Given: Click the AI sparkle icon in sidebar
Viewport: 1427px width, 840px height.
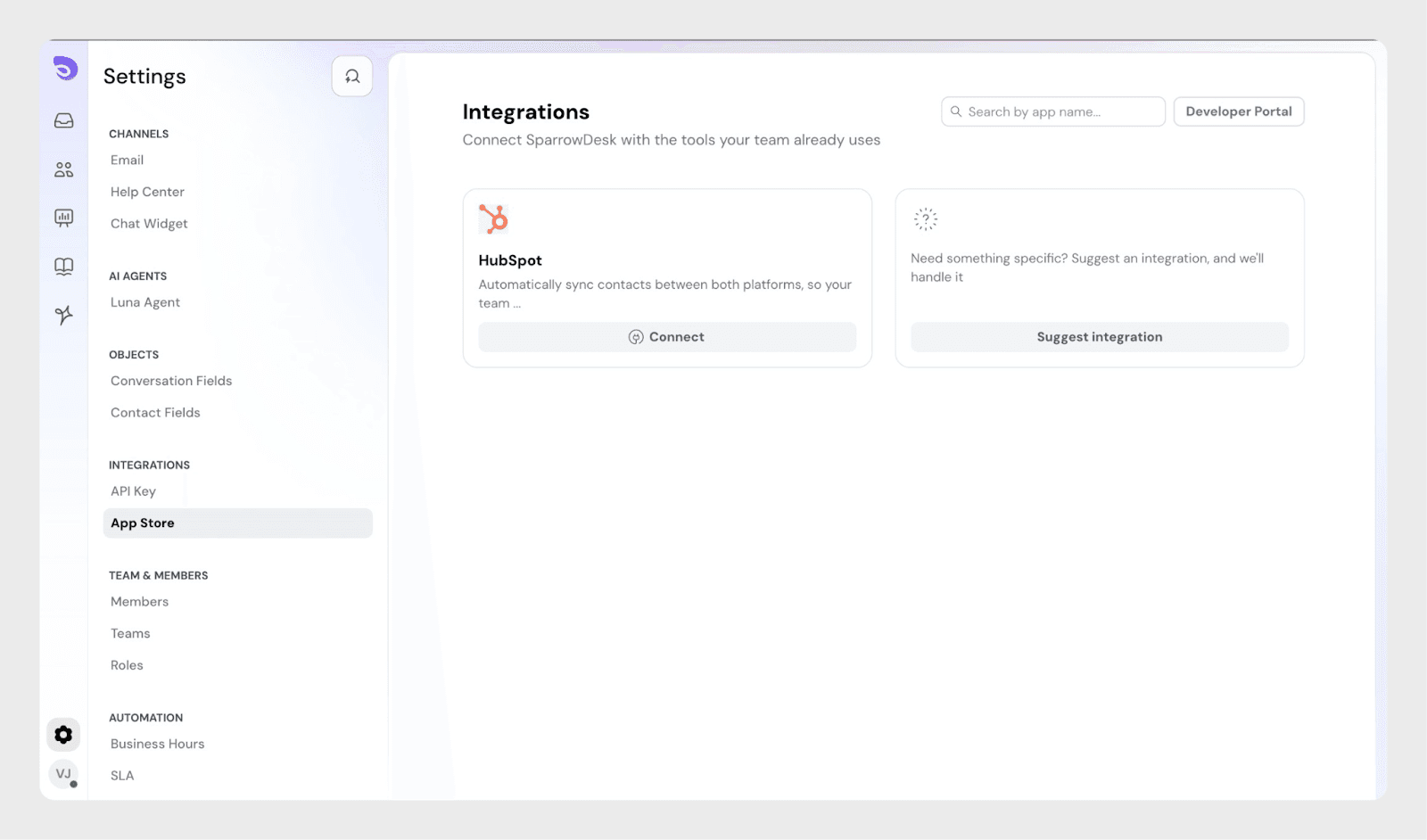Looking at the screenshot, I should pyautogui.click(x=64, y=315).
